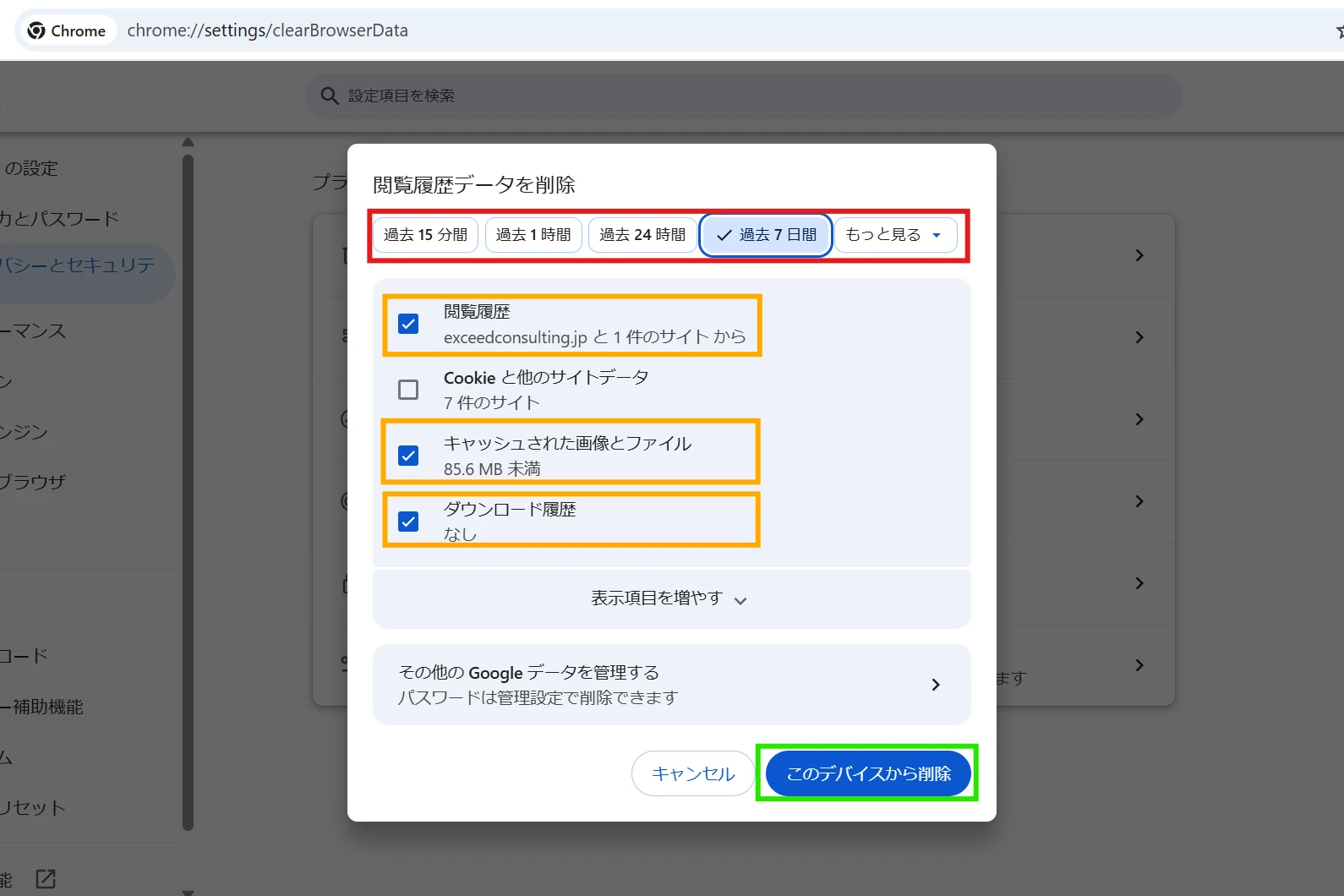The height and width of the screenshot is (896, 1344).
Task: Click the chrome://settings address bar URL
Action: (x=267, y=30)
